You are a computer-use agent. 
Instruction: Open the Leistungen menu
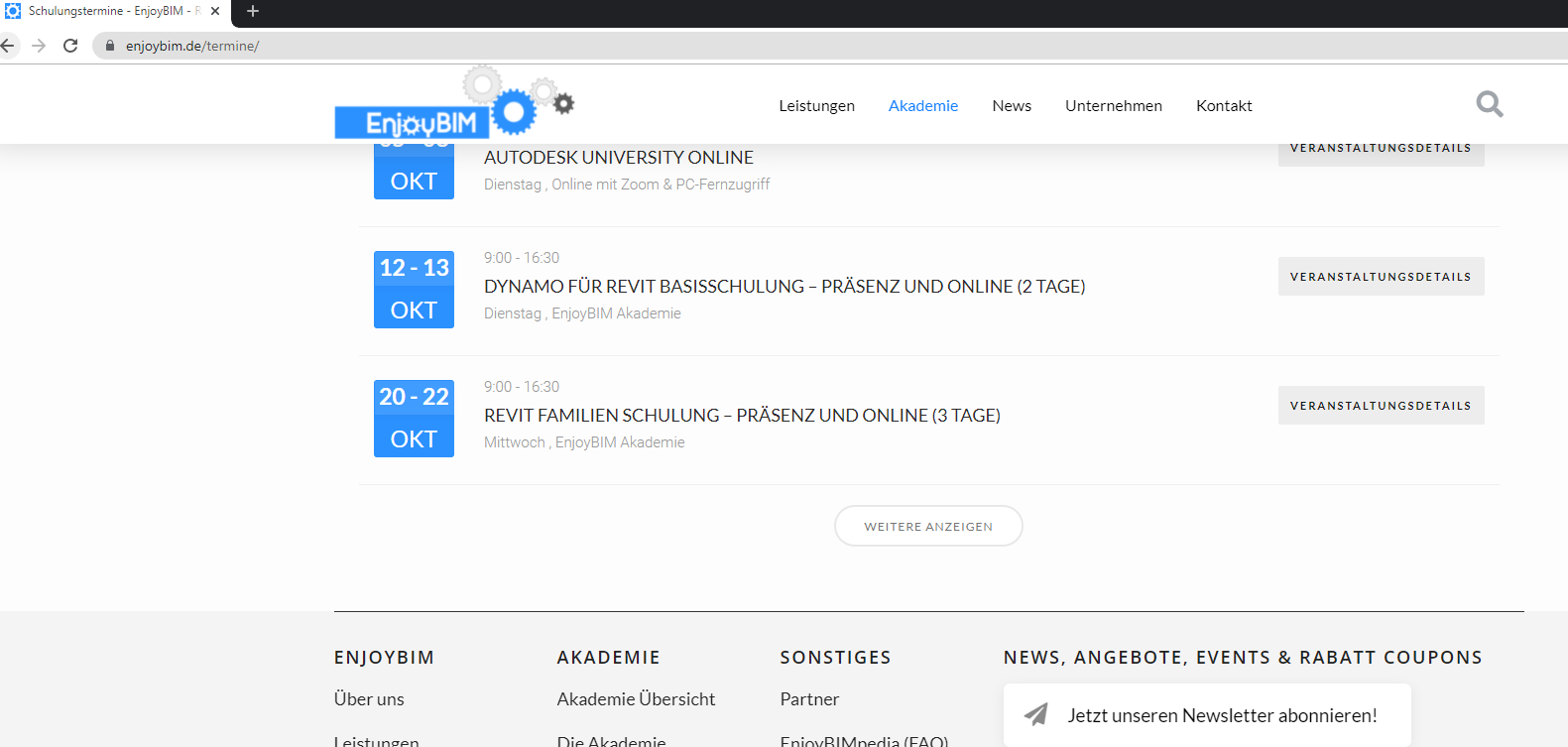tap(816, 106)
